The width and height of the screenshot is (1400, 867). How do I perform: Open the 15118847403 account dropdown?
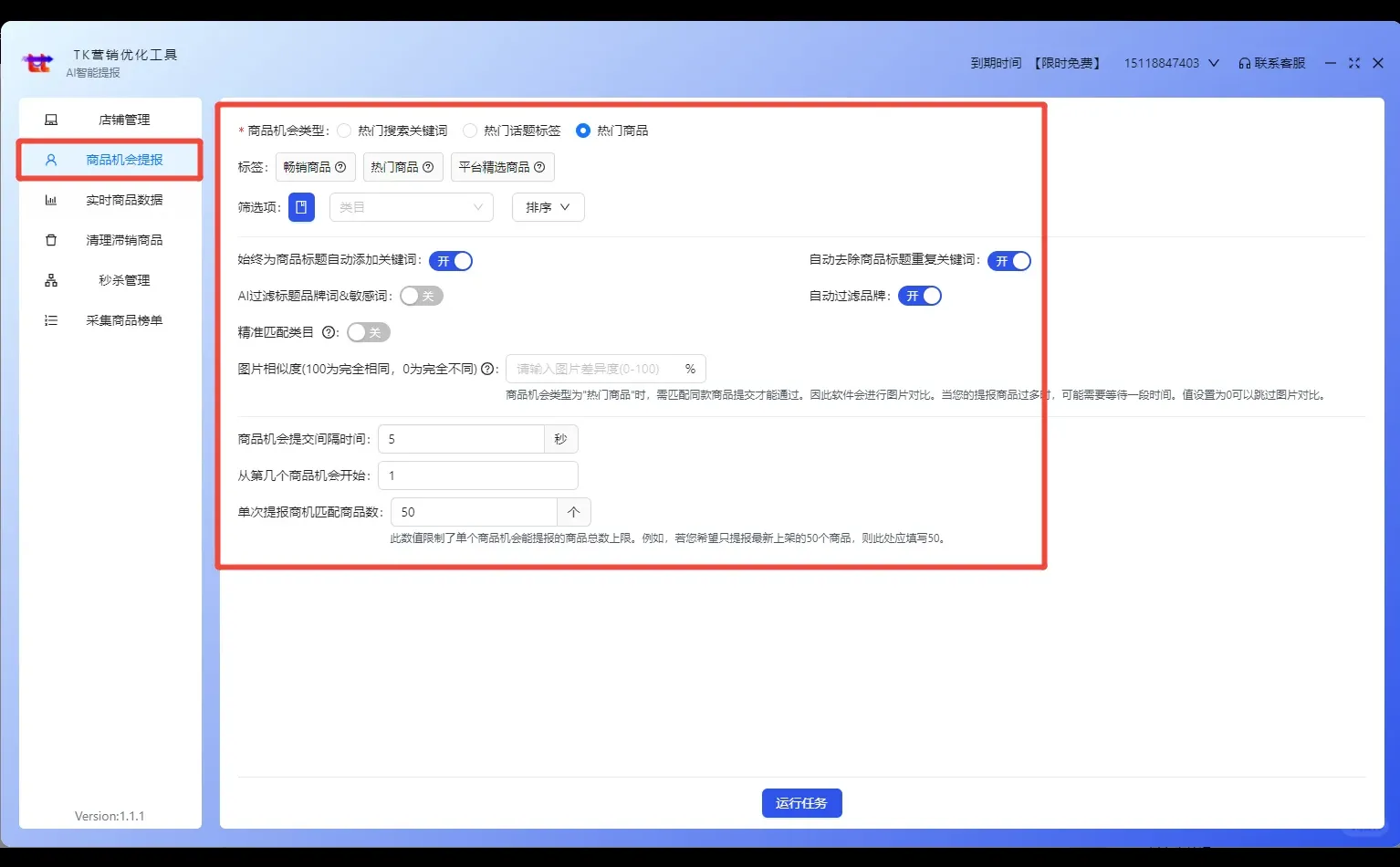(1171, 62)
